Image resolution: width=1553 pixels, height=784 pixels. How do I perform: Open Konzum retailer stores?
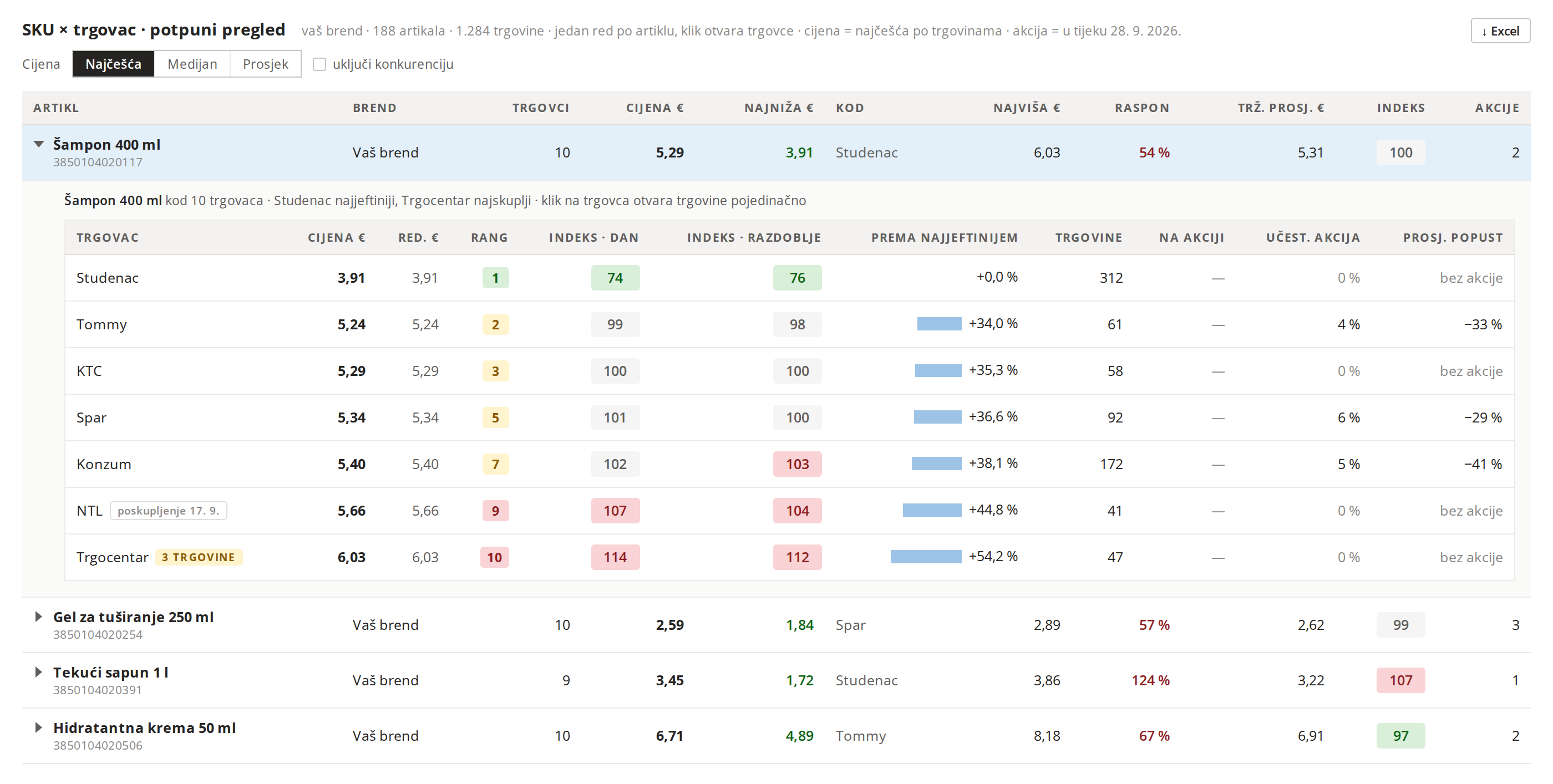click(789, 464)
